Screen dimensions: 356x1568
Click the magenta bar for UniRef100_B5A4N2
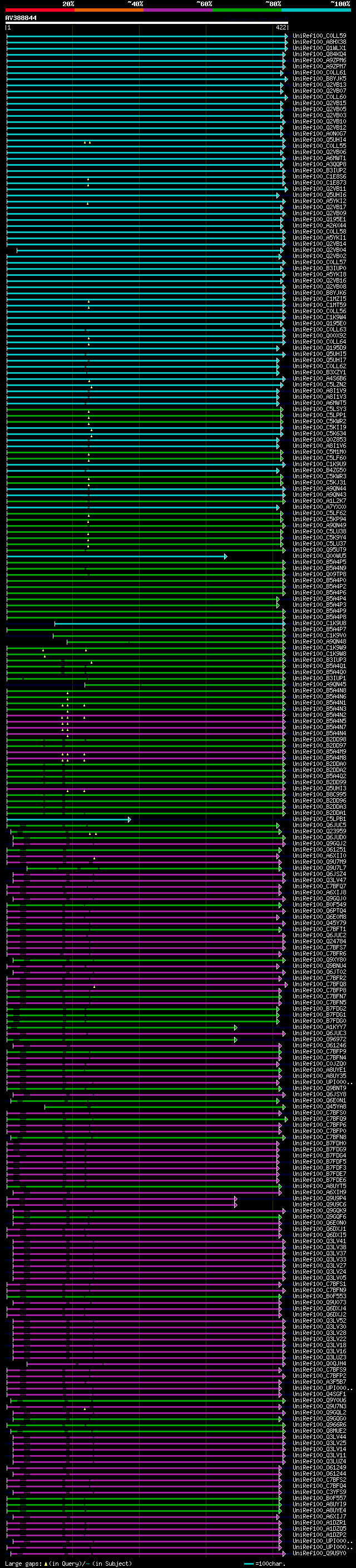[145, 715]
